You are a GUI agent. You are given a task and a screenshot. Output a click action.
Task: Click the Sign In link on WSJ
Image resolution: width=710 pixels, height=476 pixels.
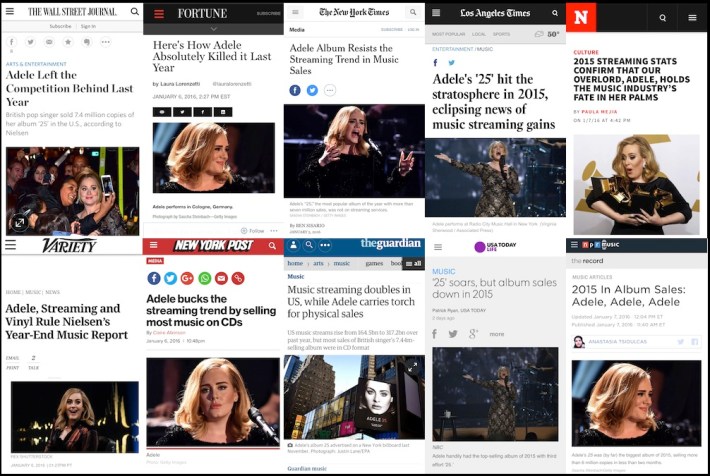tap(88, 26)
